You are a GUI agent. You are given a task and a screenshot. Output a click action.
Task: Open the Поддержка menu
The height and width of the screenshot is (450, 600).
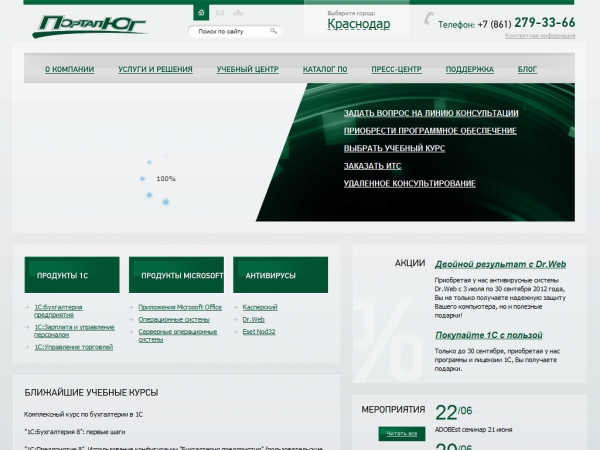[x=470, y=70]
